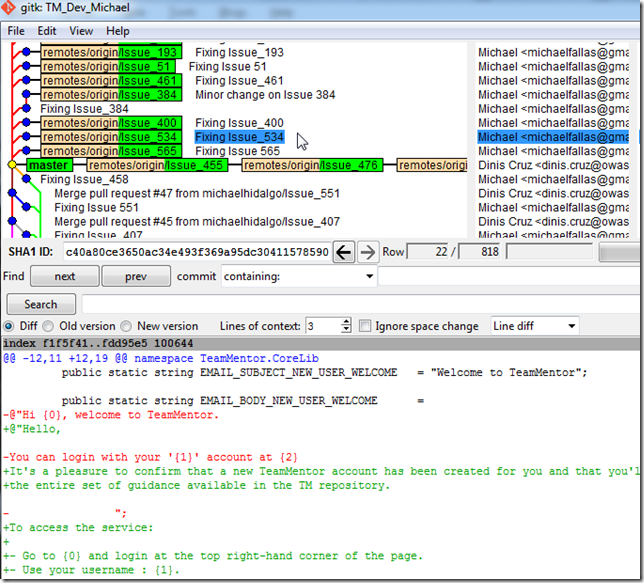Select the Old version radio button
This screenshot has height=583, width=644.
click(50, 326)
